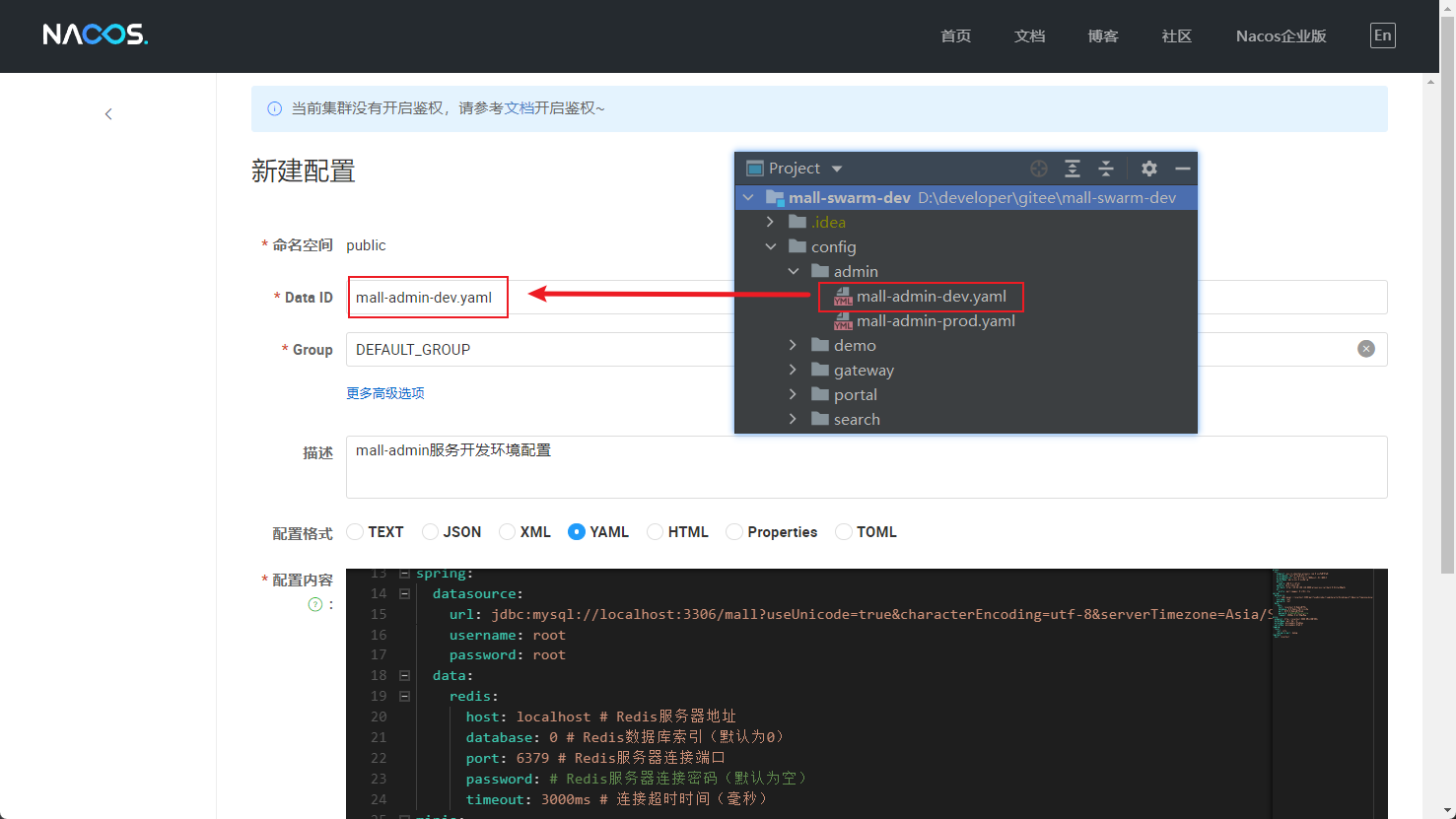
Task: Open 社区 in top navigation
Action: click(x=1177, y=36)
